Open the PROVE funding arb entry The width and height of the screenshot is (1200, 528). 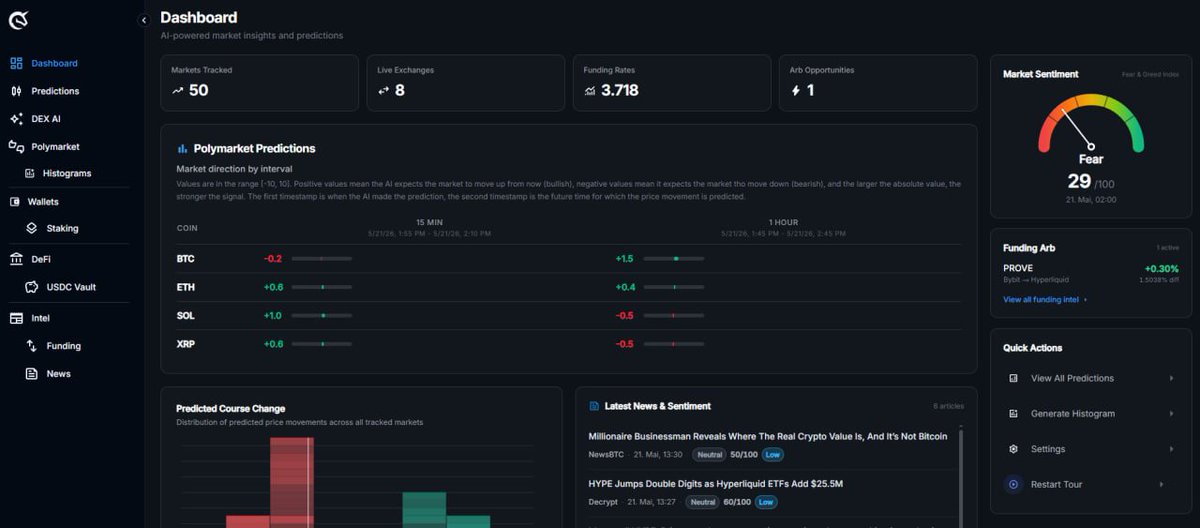tap(1090, 274)
